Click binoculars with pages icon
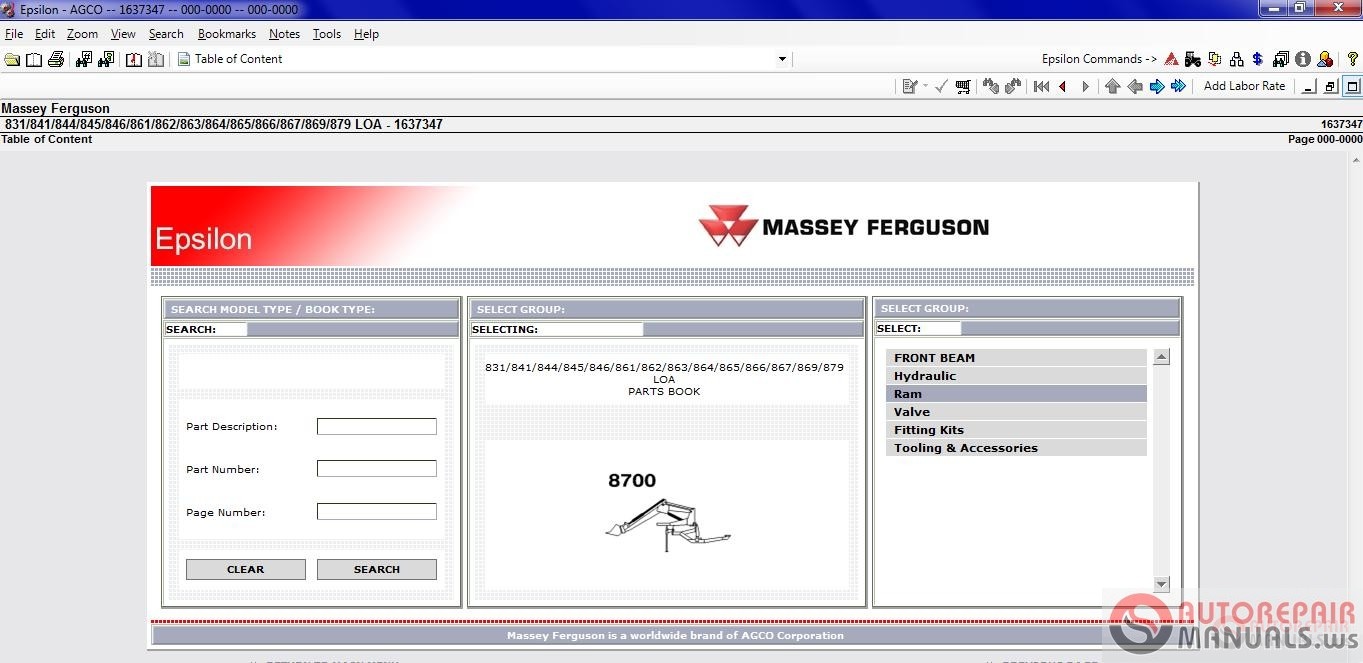The height and width of the screenshot is (663, 1363). [1281, 59]
